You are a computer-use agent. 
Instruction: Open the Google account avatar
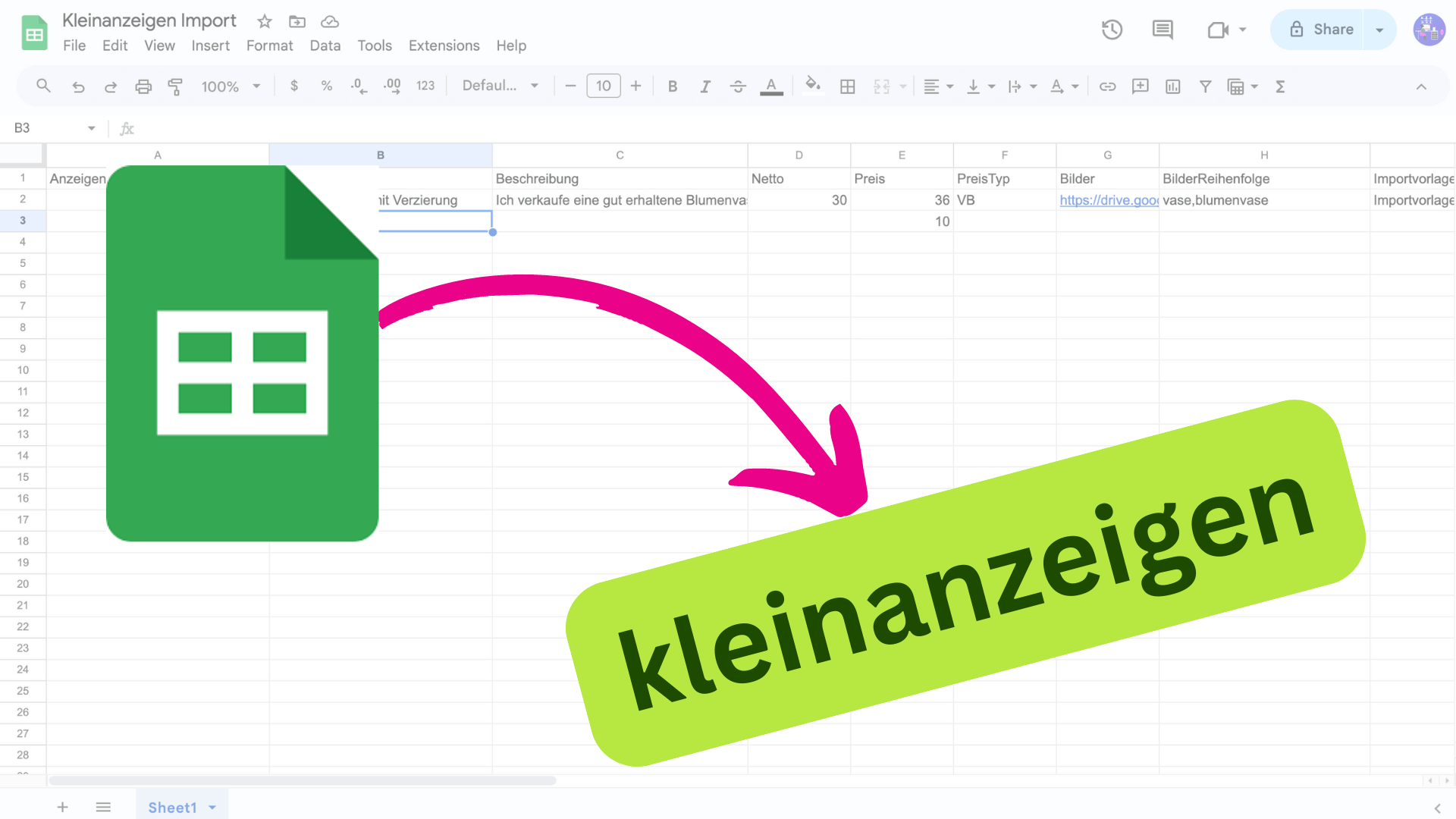tap(1429, 30)
